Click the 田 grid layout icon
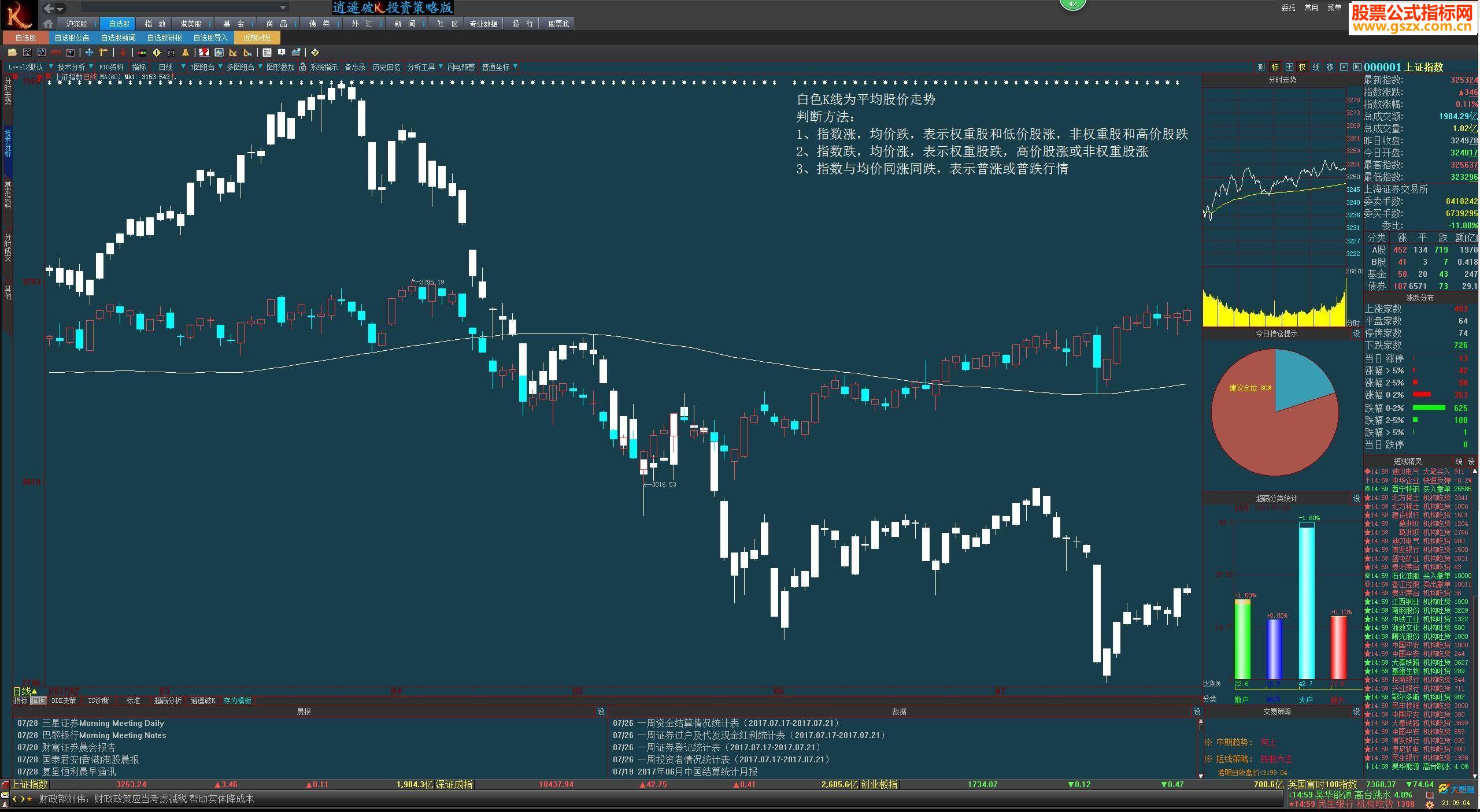1480x812 pixels. [x=1289, y=67]
